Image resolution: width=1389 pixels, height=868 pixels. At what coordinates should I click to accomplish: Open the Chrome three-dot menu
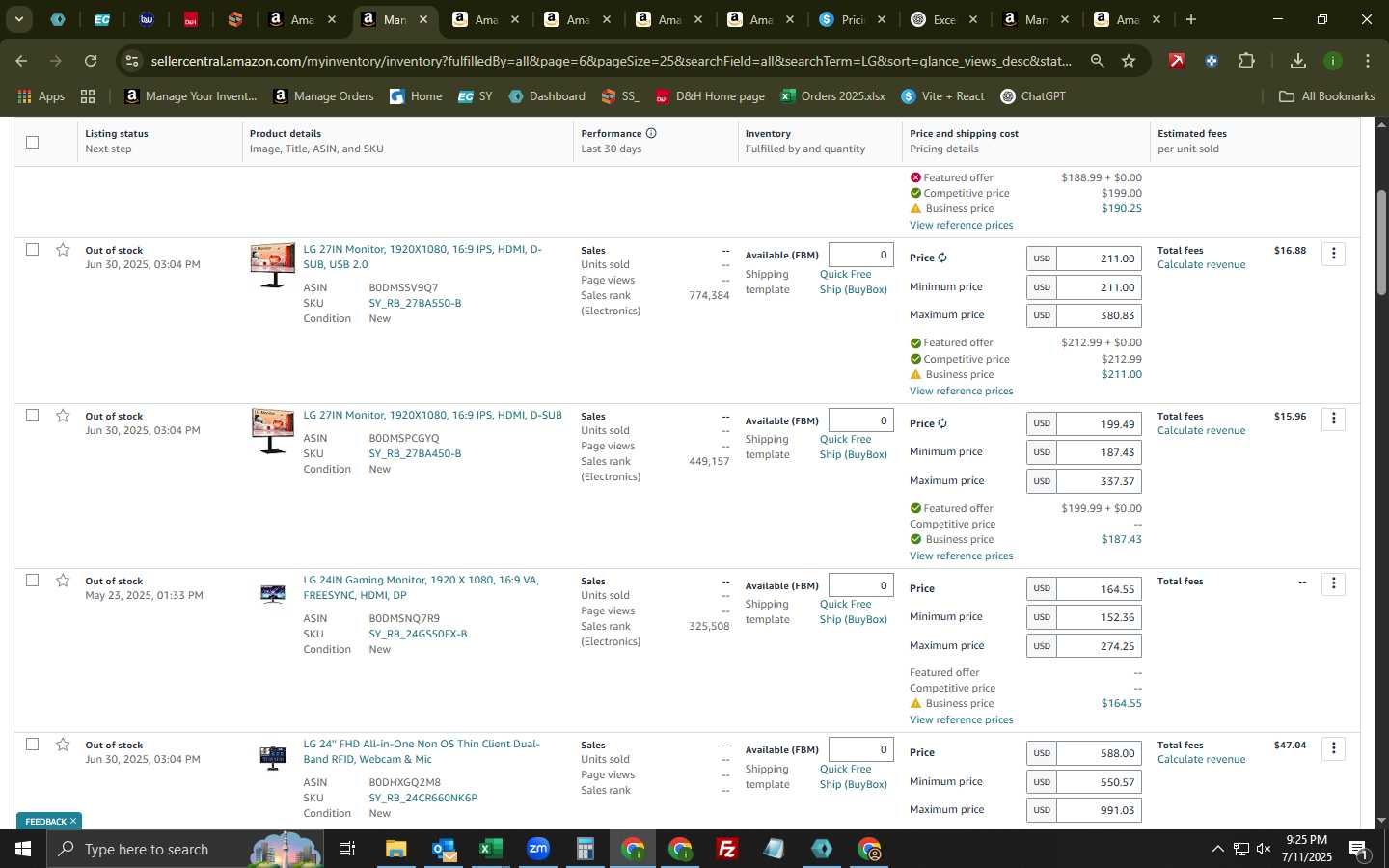point(1367,61)
